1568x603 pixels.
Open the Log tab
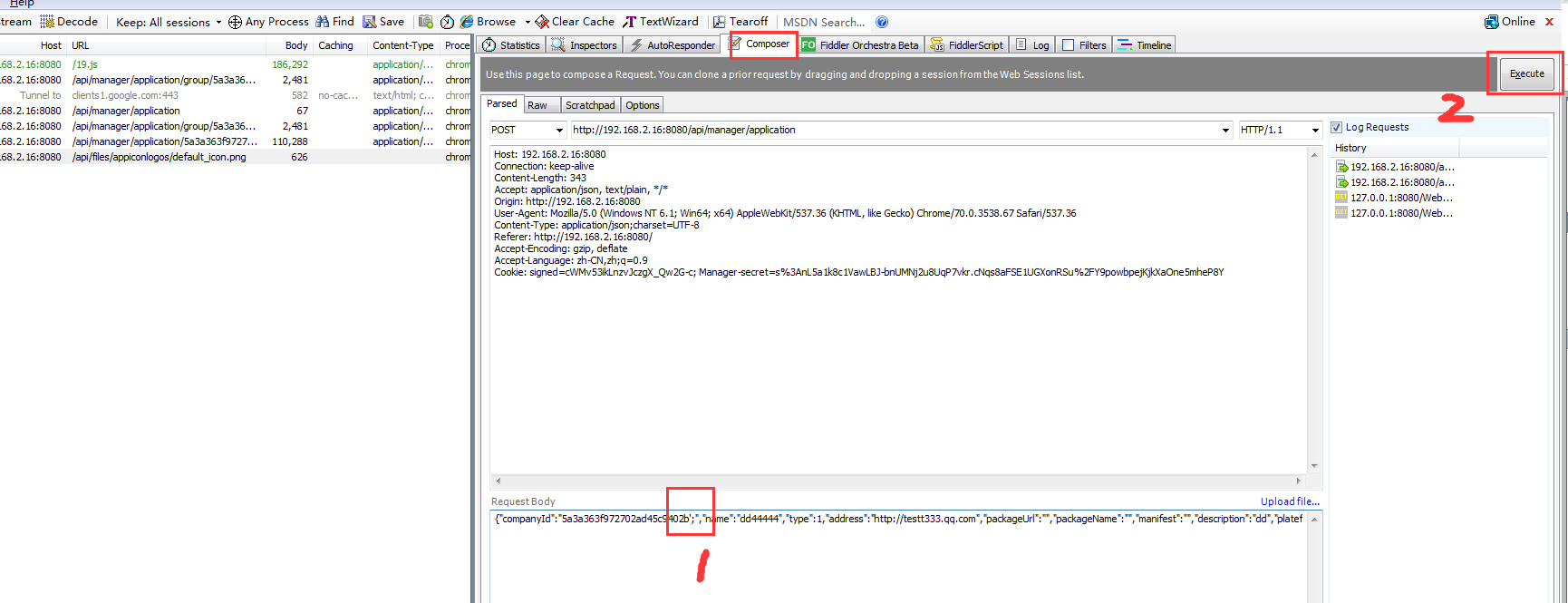(x=1032, y=44)
